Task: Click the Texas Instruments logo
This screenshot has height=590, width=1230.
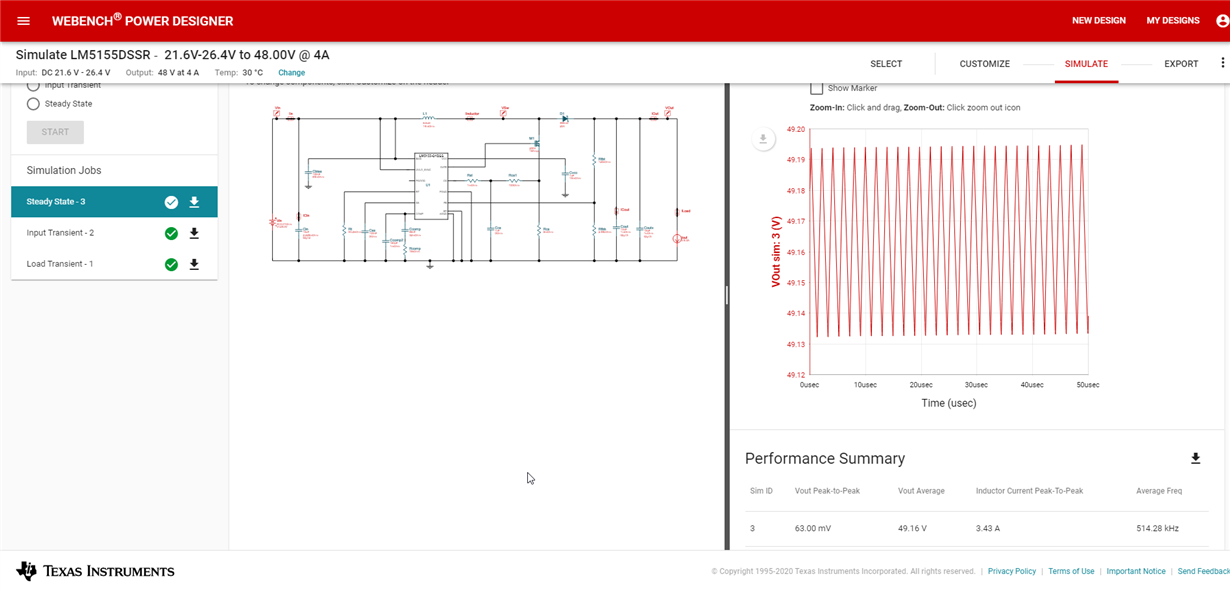Action: point(95,571)
